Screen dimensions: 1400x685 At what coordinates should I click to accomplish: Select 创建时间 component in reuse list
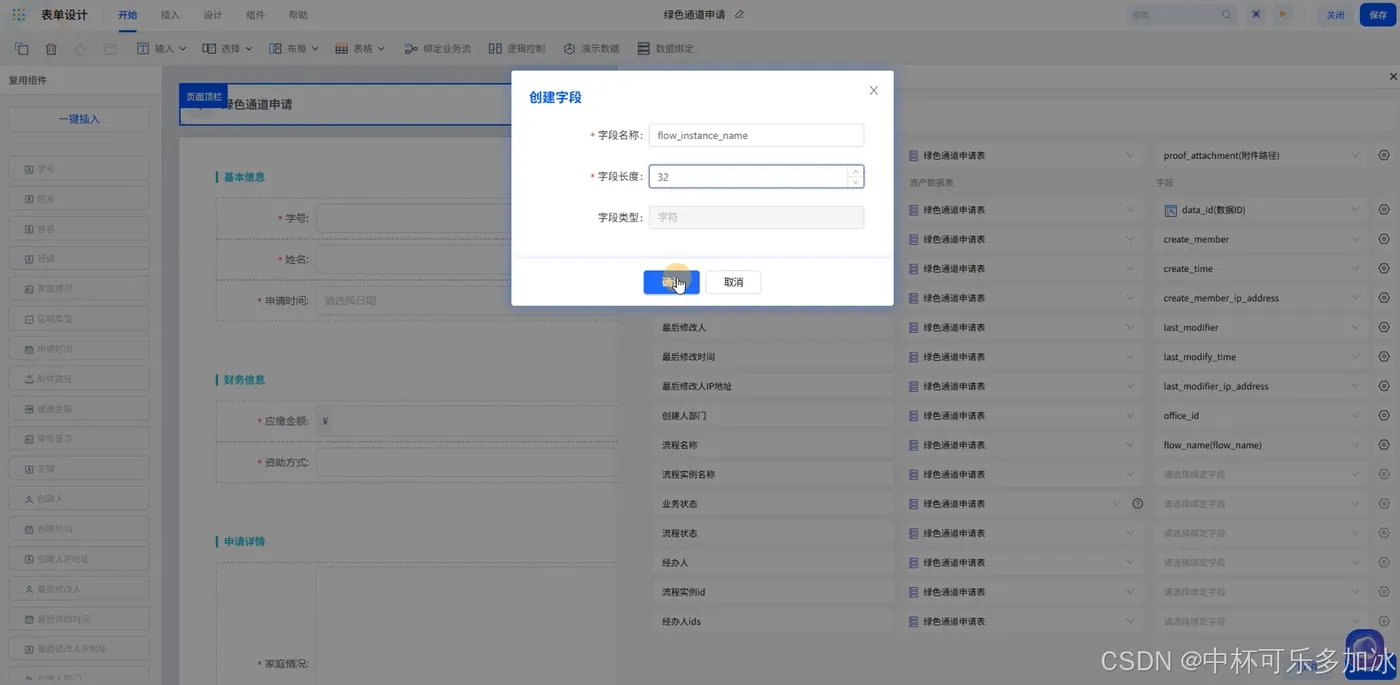[79, 528]
